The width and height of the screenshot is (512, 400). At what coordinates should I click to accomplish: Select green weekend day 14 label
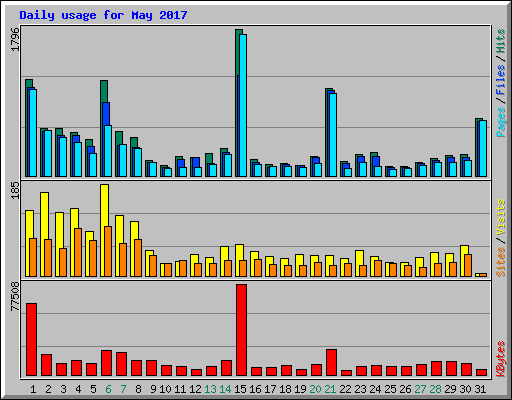pyautogui.click(x=225, y=389)
